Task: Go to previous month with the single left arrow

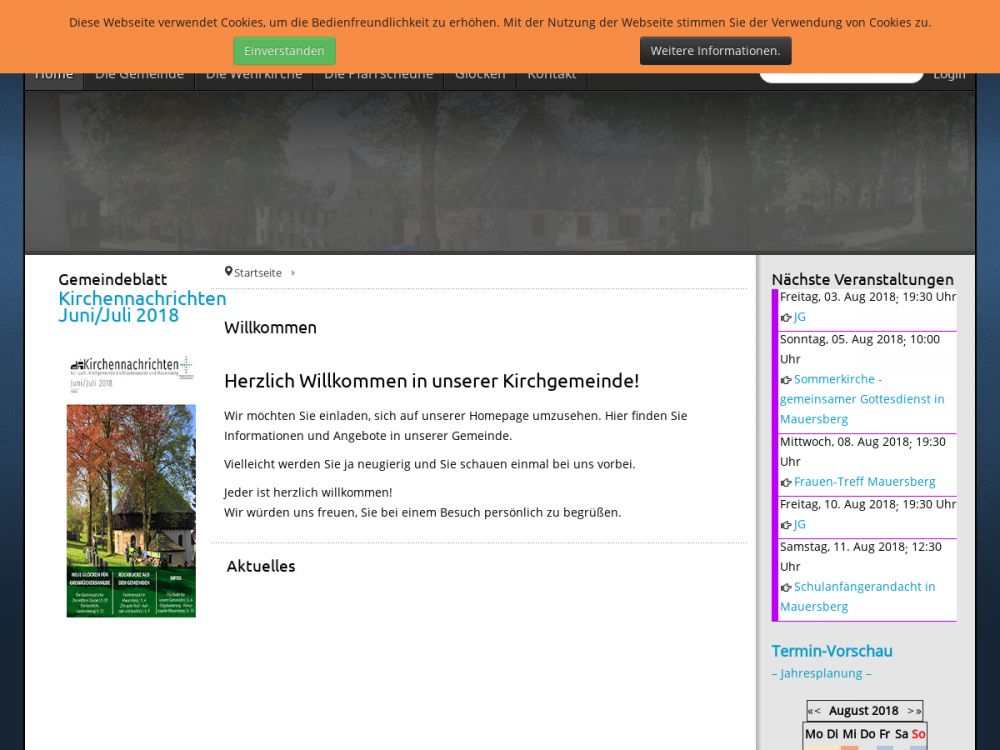Action: (818, 711)
